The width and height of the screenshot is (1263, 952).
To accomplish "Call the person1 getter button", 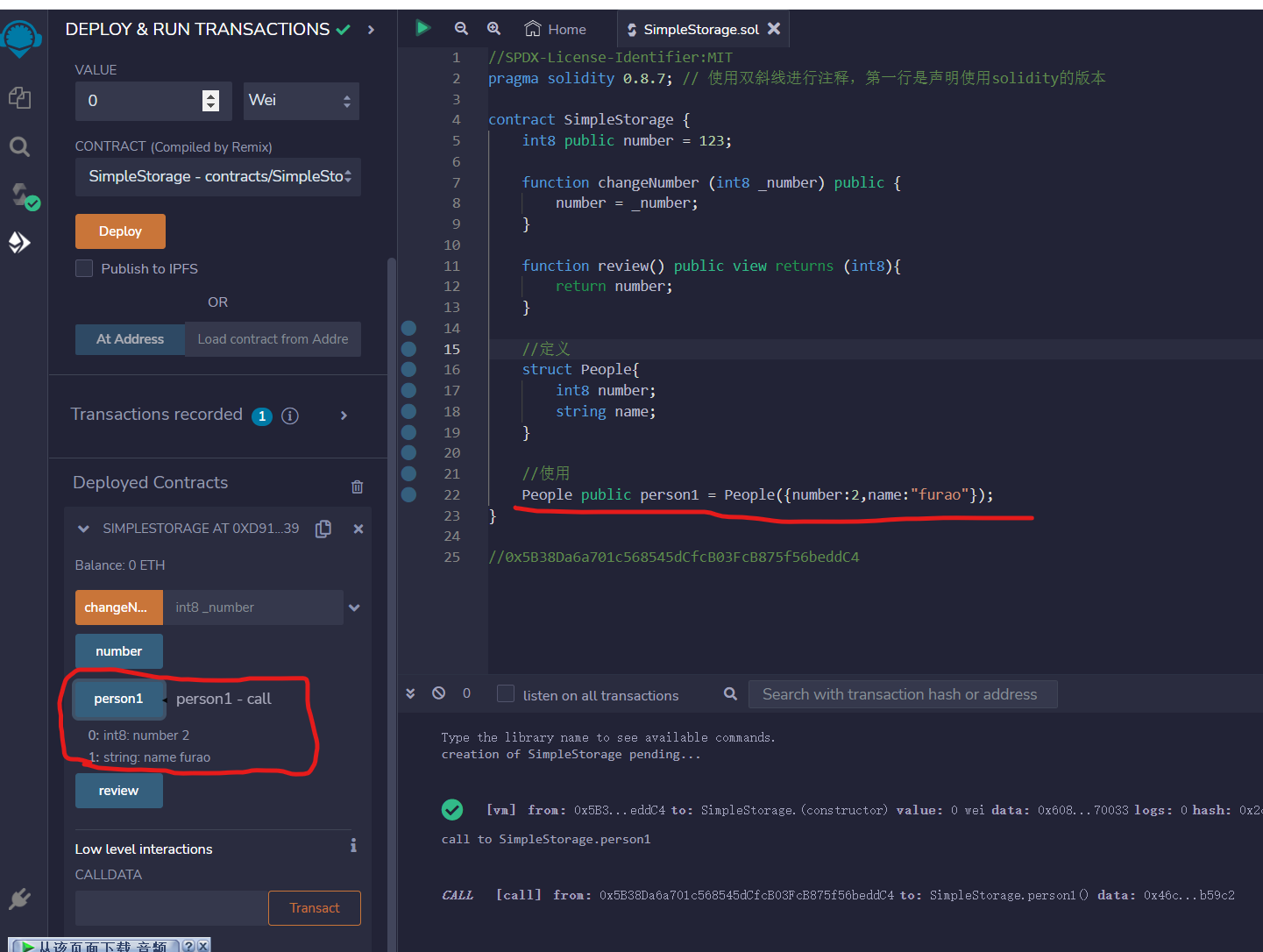I will [118, 699].
